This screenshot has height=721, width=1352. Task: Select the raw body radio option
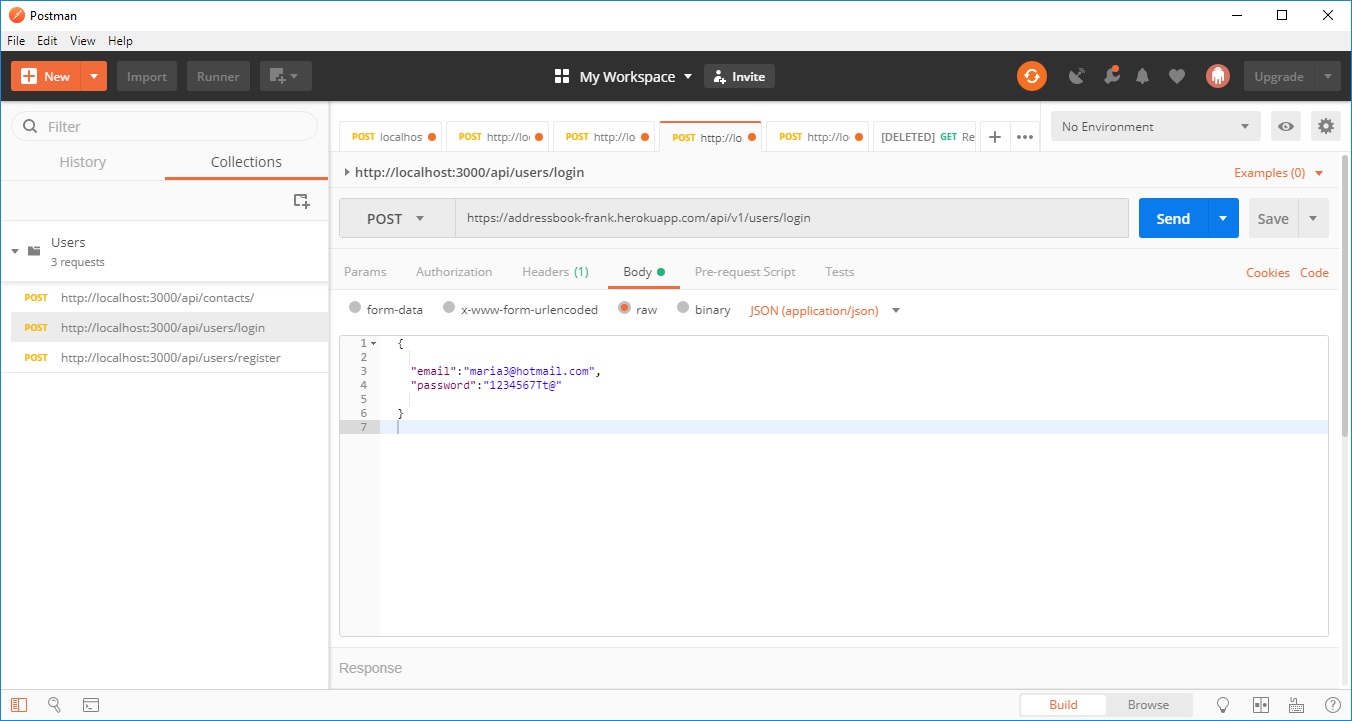coord(624,308)
